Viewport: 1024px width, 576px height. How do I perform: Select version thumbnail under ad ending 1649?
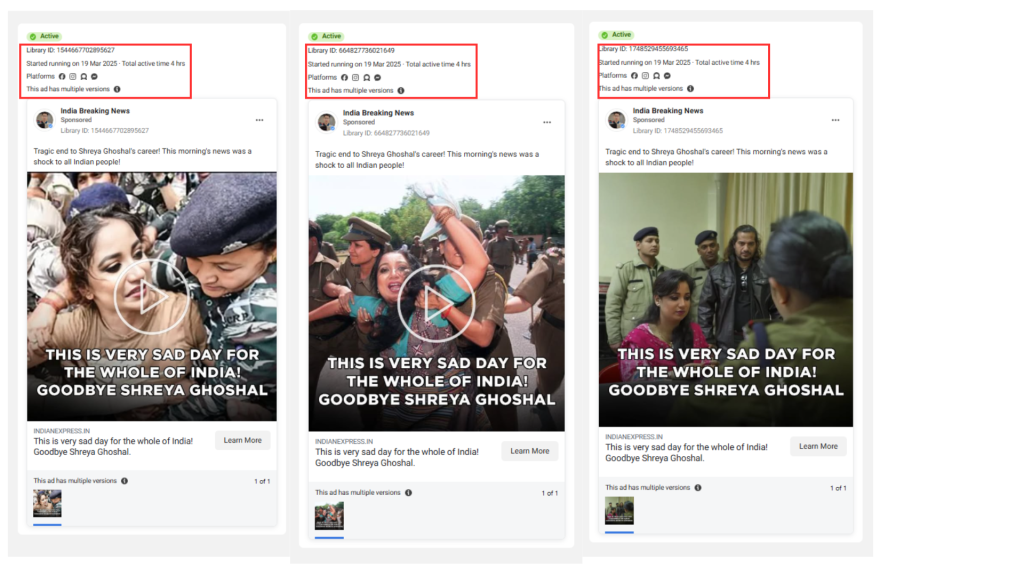[x=329, y=516]
